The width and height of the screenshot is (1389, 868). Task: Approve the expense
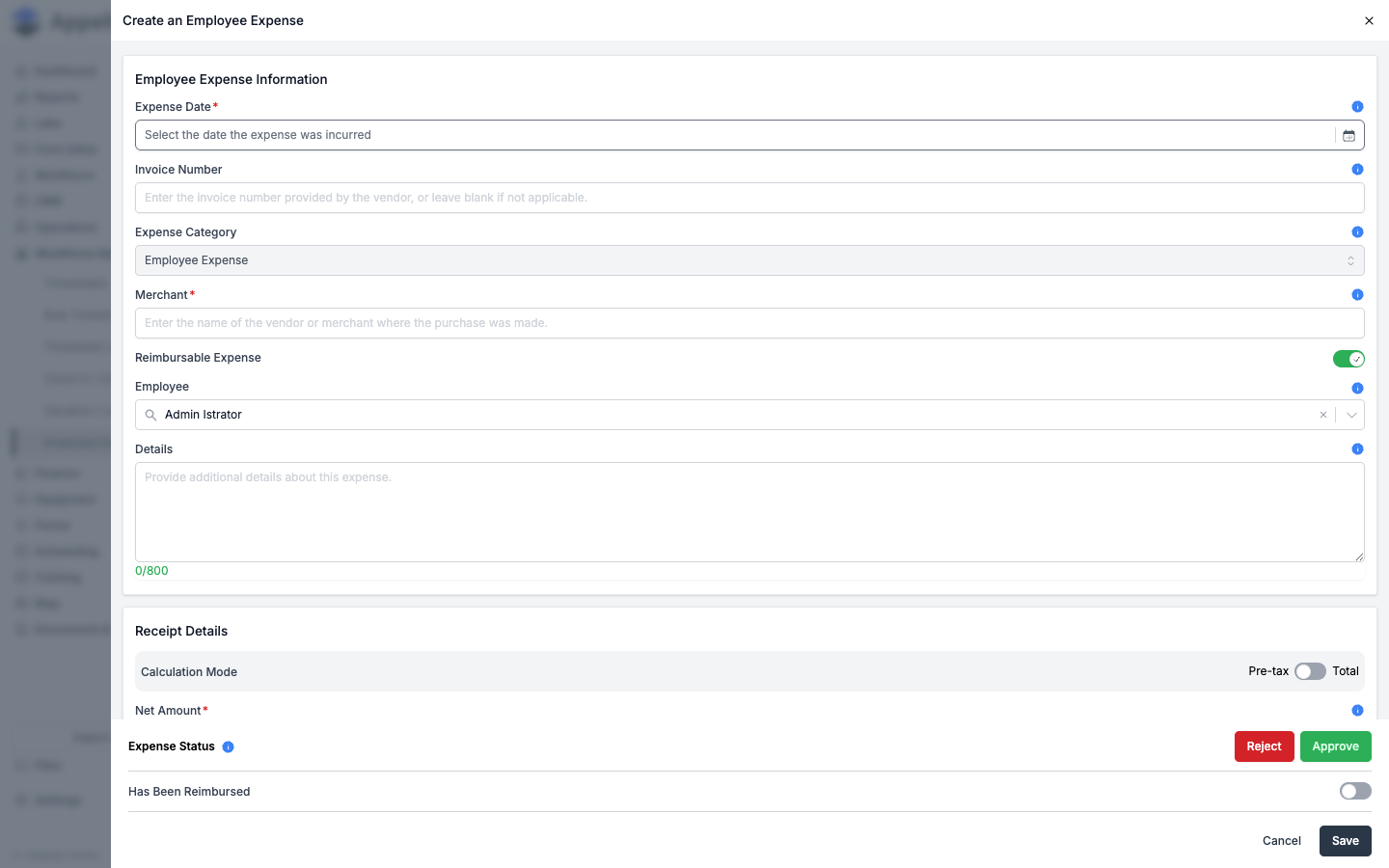pyautogui.click(x=1335, y=746)
